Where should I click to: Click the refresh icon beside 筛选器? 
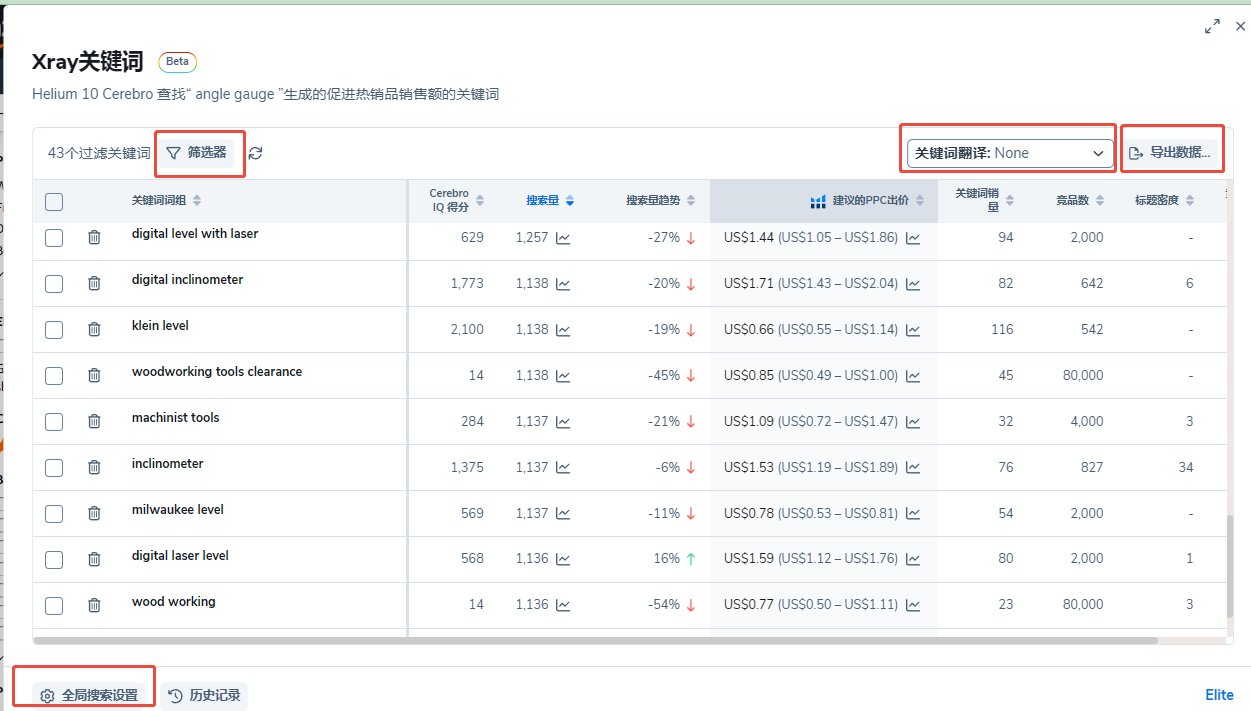click(256, 153)
